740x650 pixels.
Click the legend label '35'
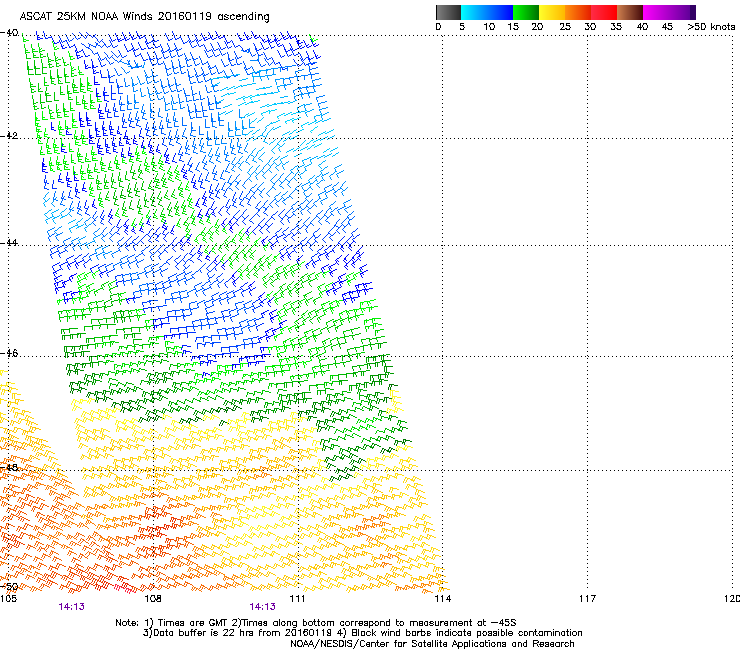[616, 27]
